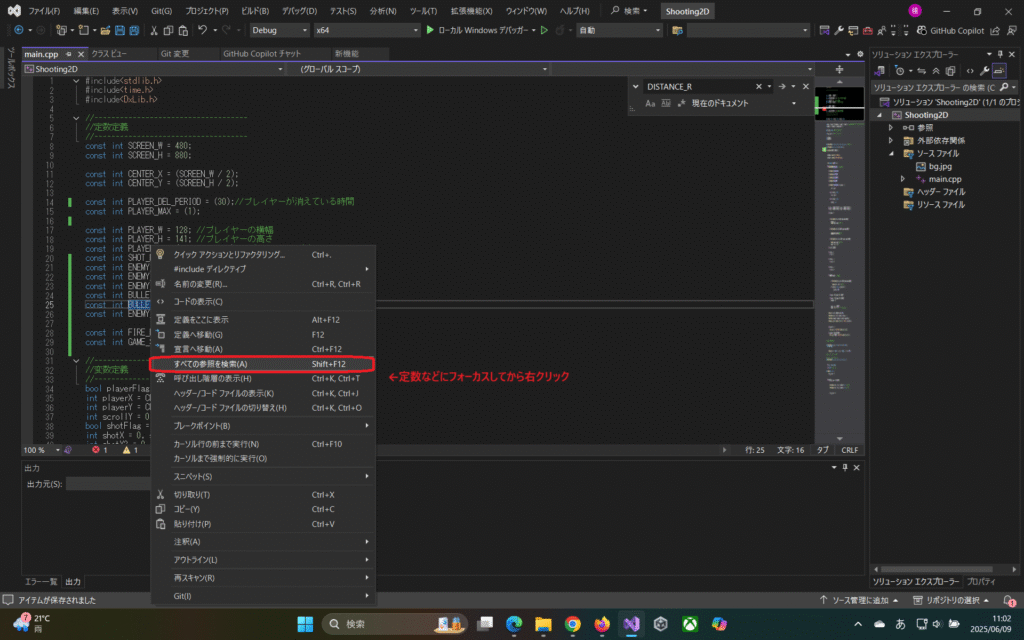
Task: Open the GitHub Copilot toolbar button
Action: click(x=950, y=30)
